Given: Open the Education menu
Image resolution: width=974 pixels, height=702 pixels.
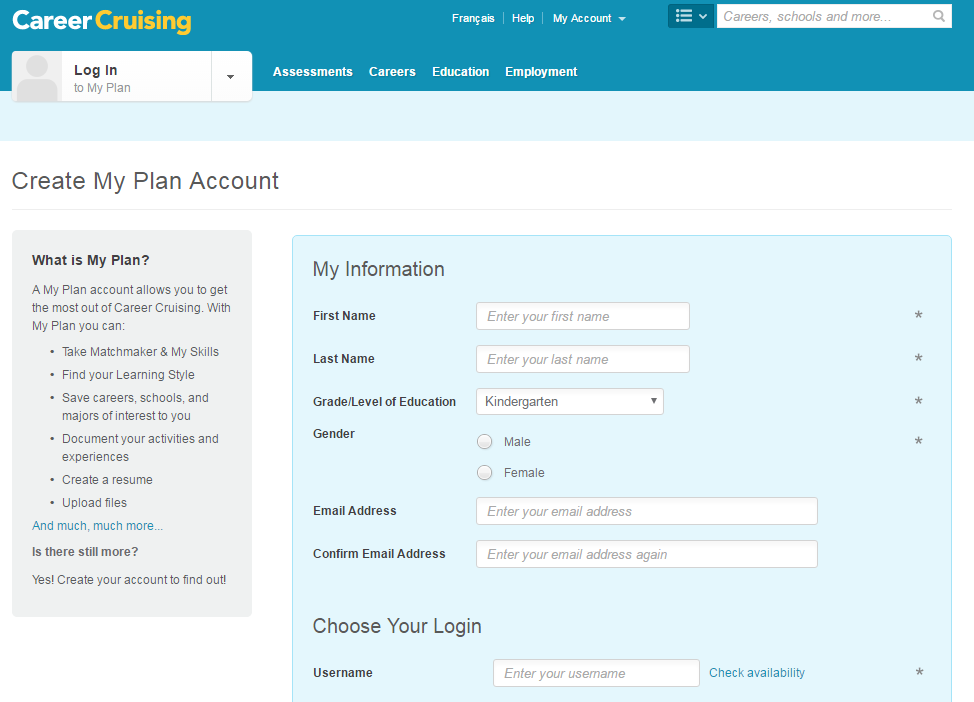Looking at the screenshot, I should [x=460, y=71].
